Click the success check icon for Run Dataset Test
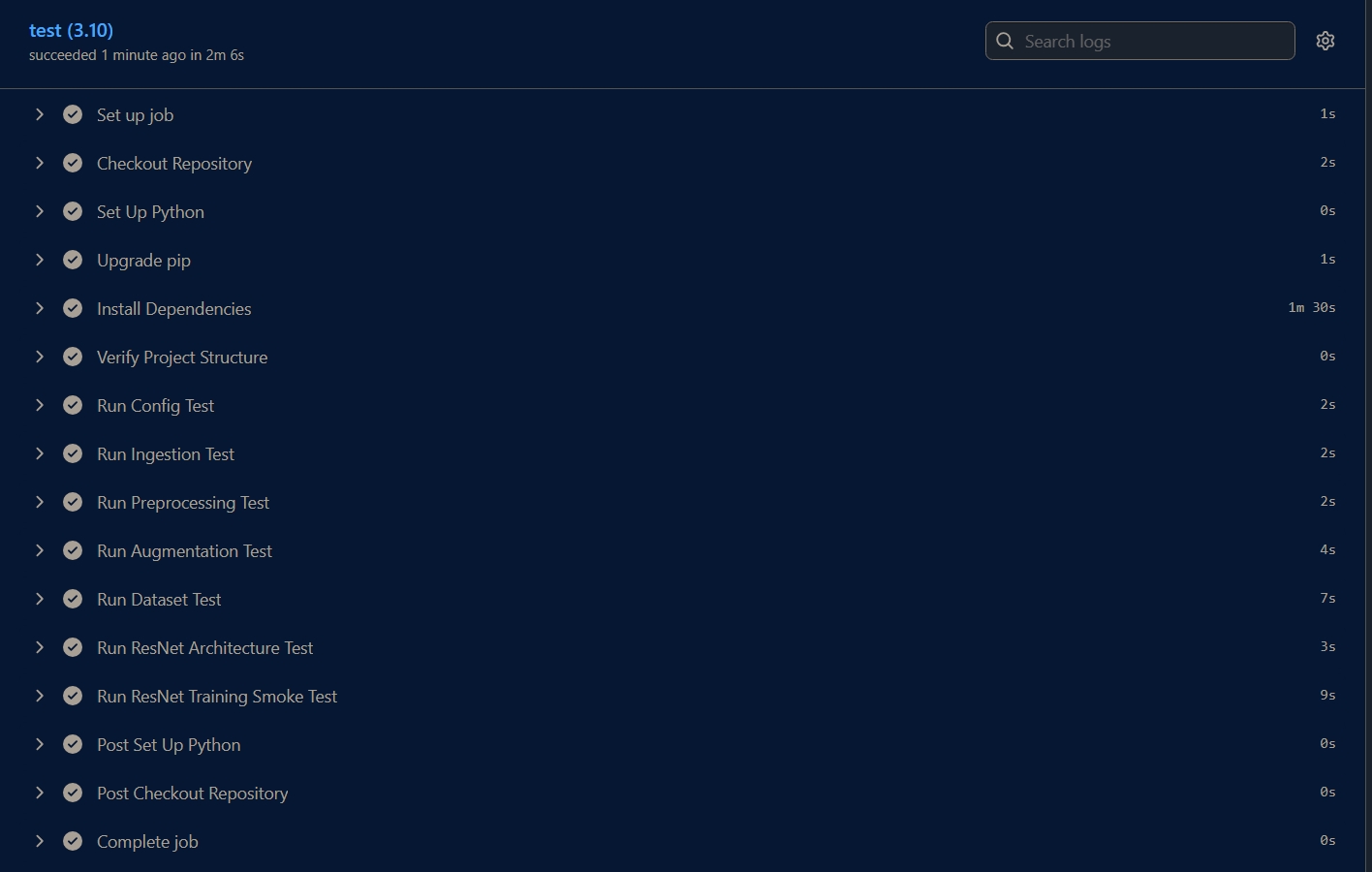 coord(73,599)
